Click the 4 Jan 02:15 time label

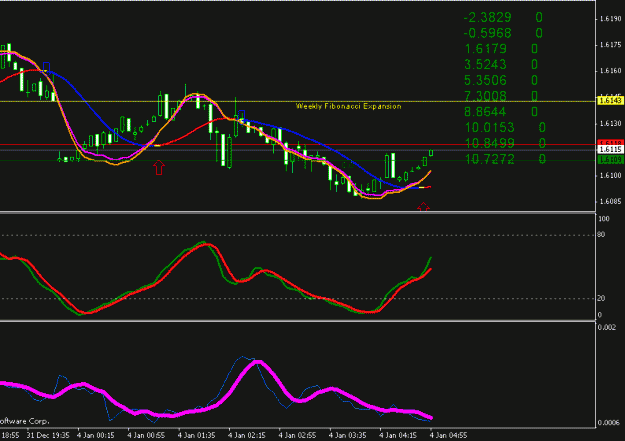tap(247, 435)
